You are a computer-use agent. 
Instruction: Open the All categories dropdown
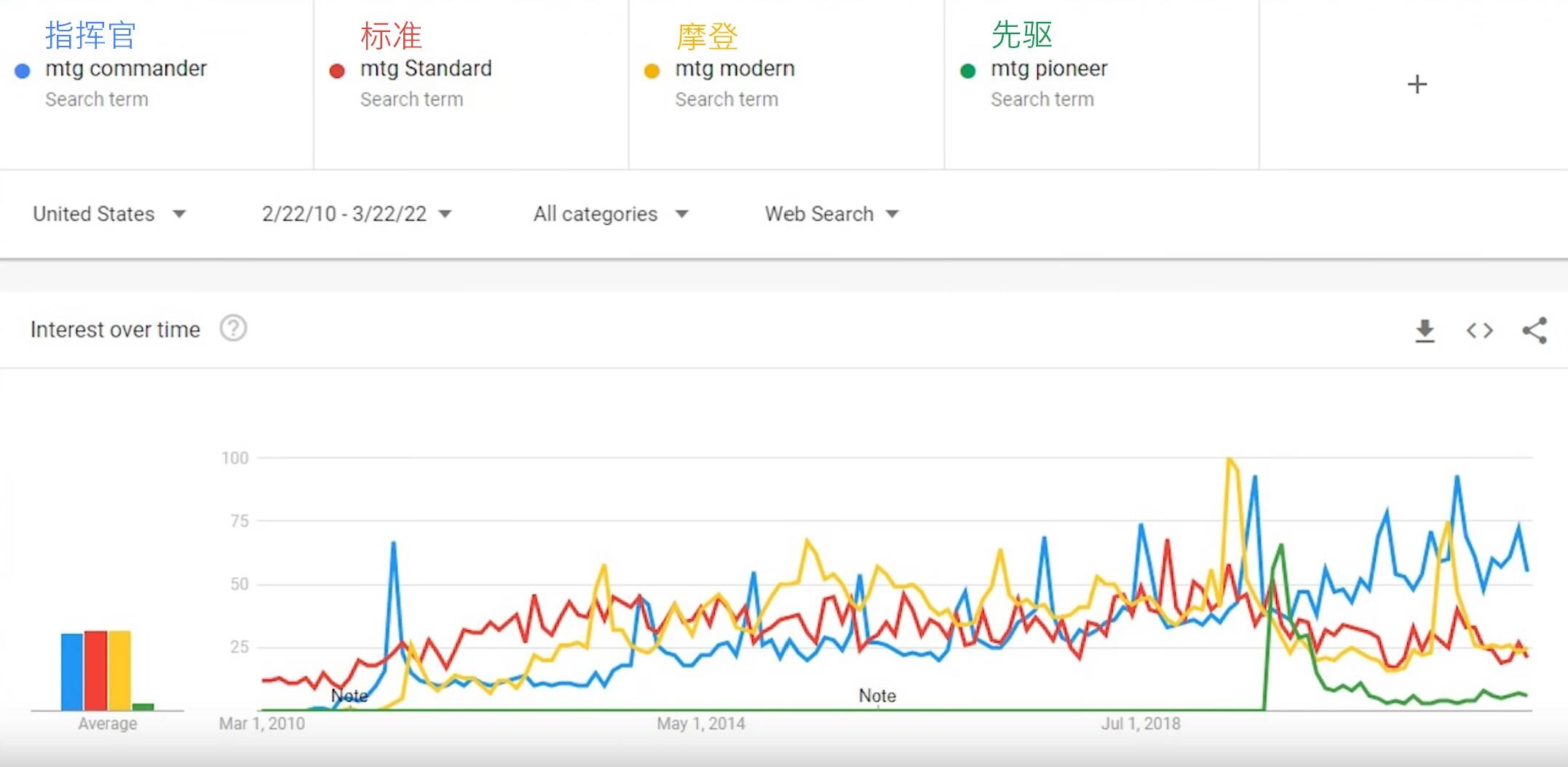click(x=610, y=214)
